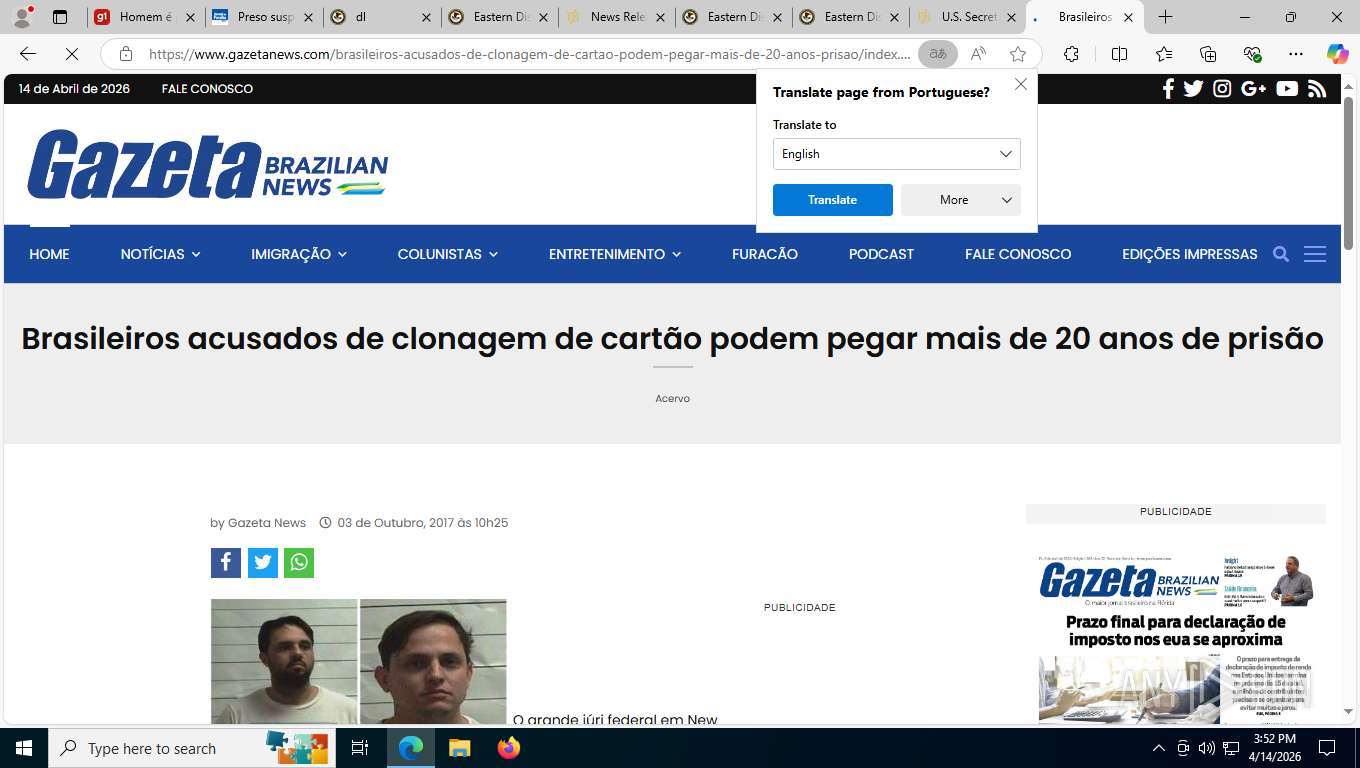Switch to the 'U.S. Secret' tab

[967, 17]
